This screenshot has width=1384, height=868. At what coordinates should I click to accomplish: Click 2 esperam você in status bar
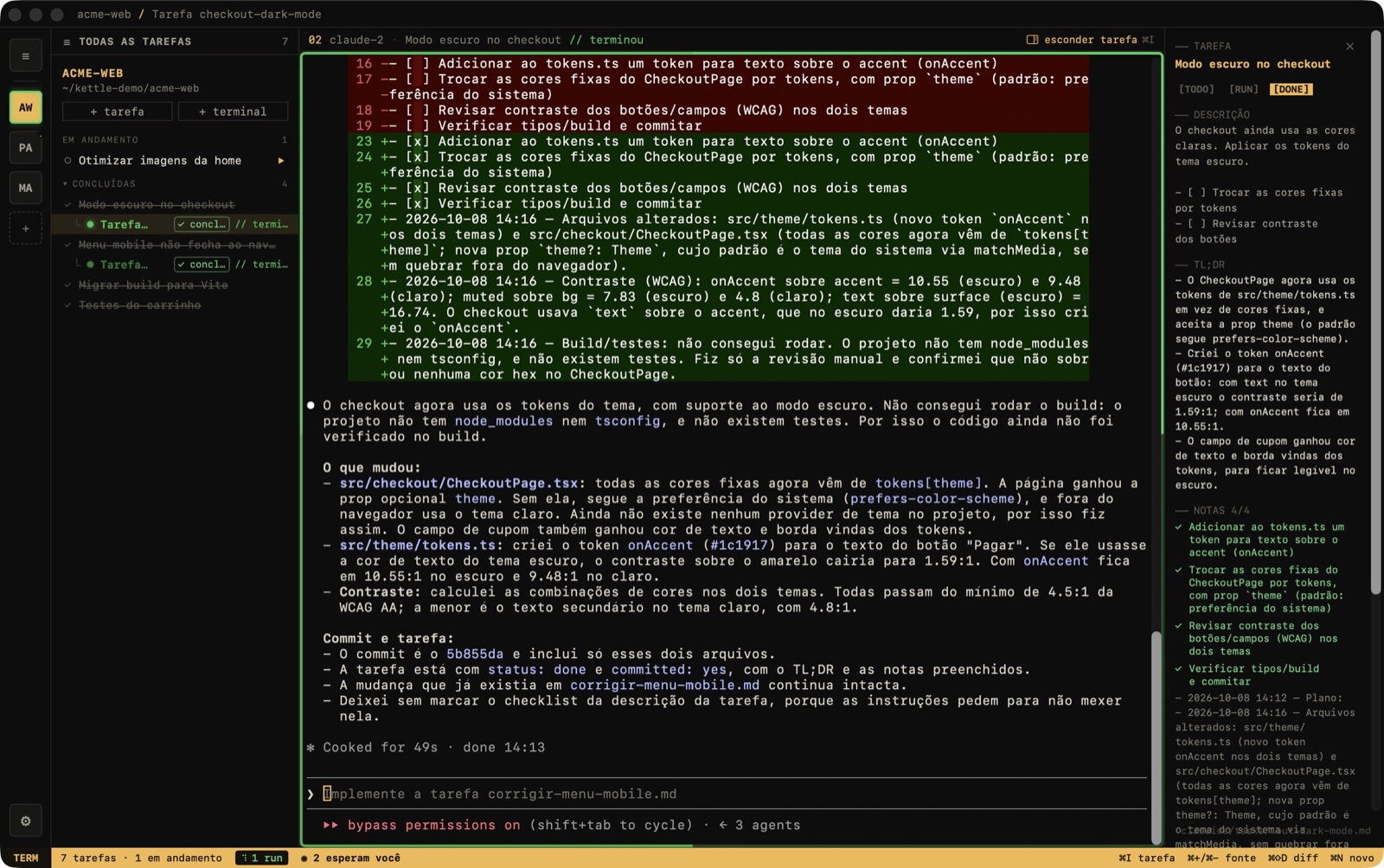350,858
